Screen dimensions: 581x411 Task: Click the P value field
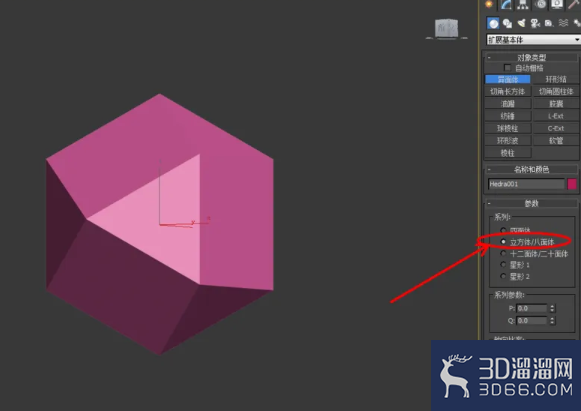coord(532,308)
